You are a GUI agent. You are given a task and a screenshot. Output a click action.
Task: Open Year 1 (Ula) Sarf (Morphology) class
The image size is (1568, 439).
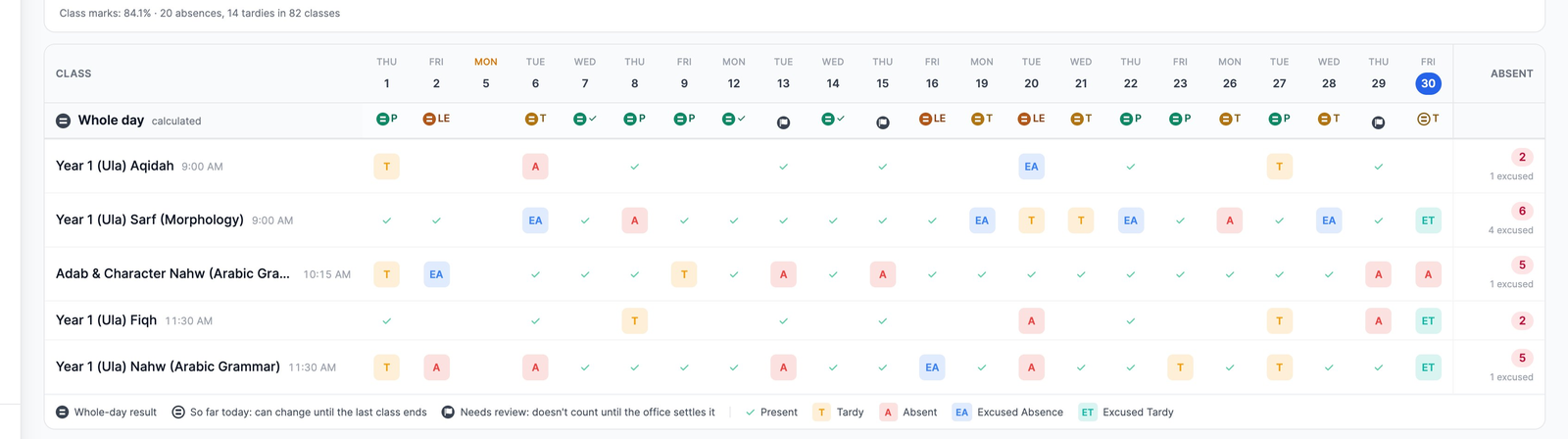tap(150, 219)
